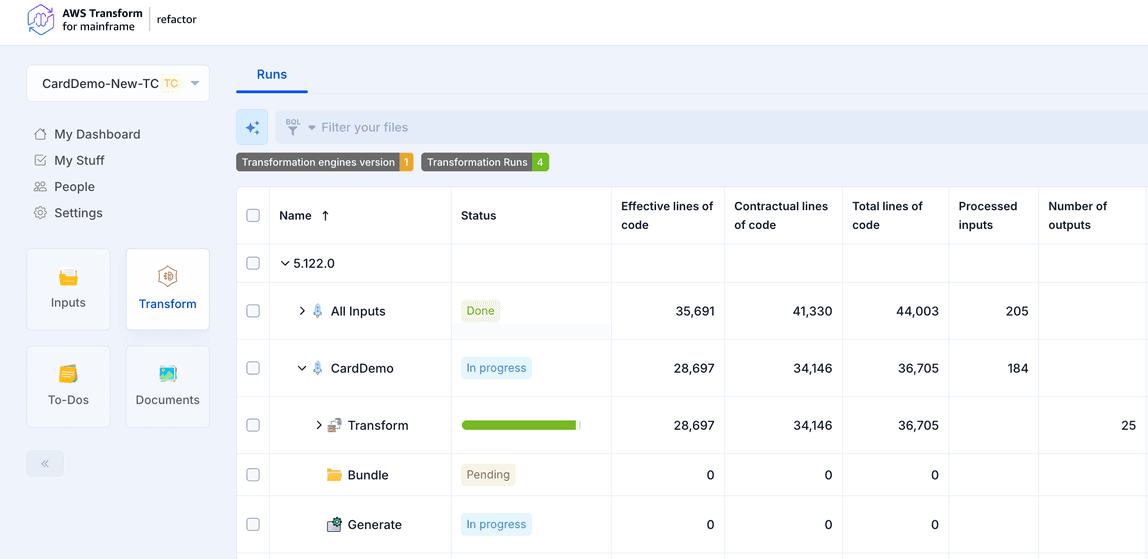The height and width of the screenshot is (559, 1148).
Task: Click the Documents pictures icon
Action: coord(168,374)
